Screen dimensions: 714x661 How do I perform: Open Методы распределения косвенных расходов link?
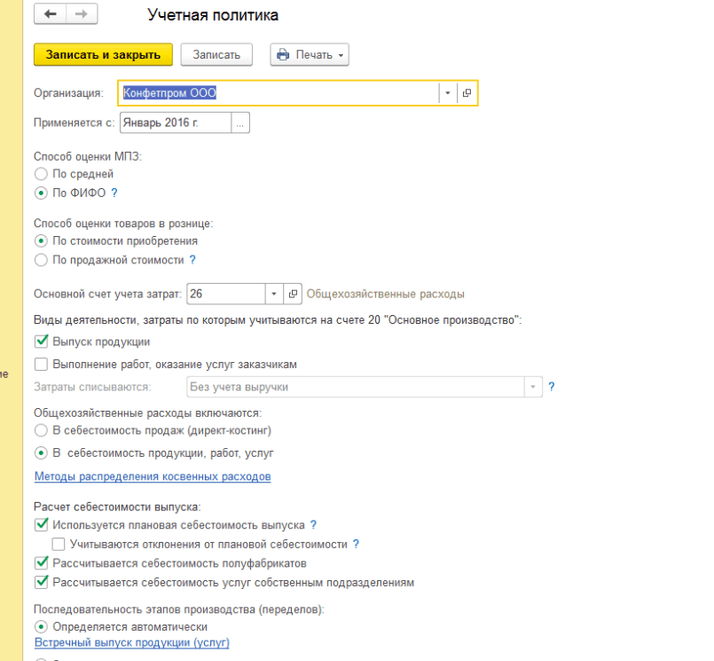(152, 477)
